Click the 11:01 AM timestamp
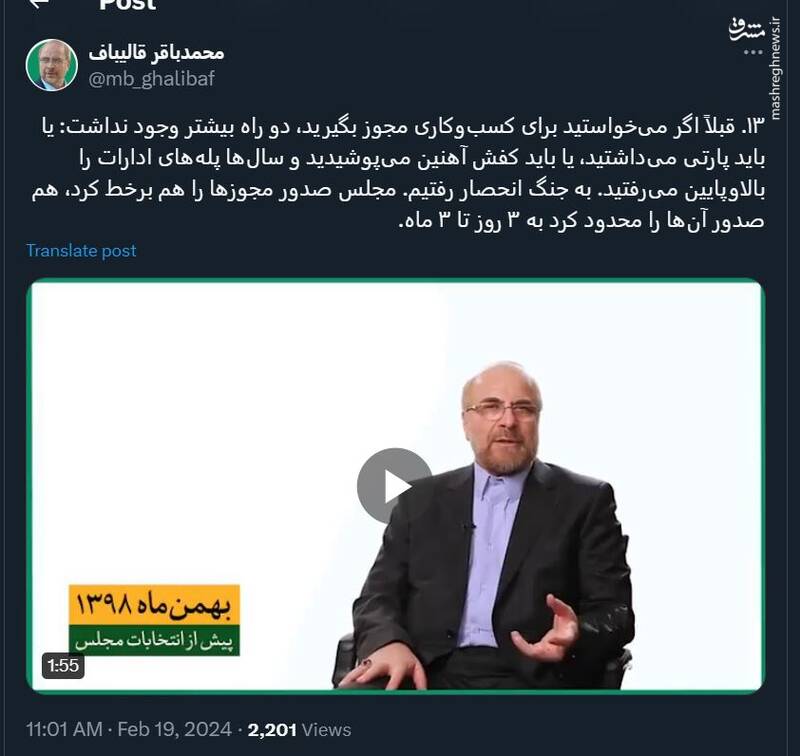The image size is (800, 756). coord(64,729)
